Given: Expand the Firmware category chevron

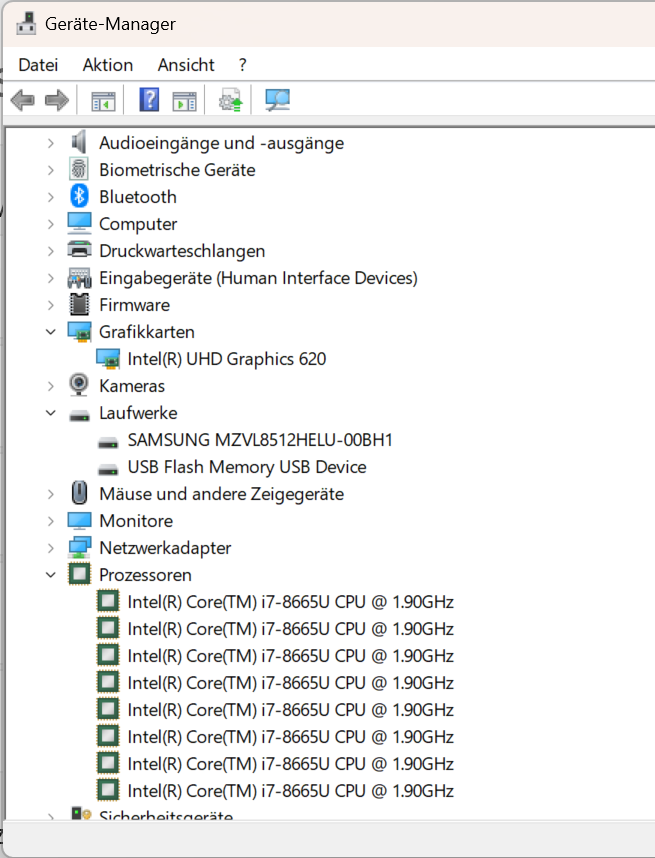Looking at the screenshot, I should 51,305.
